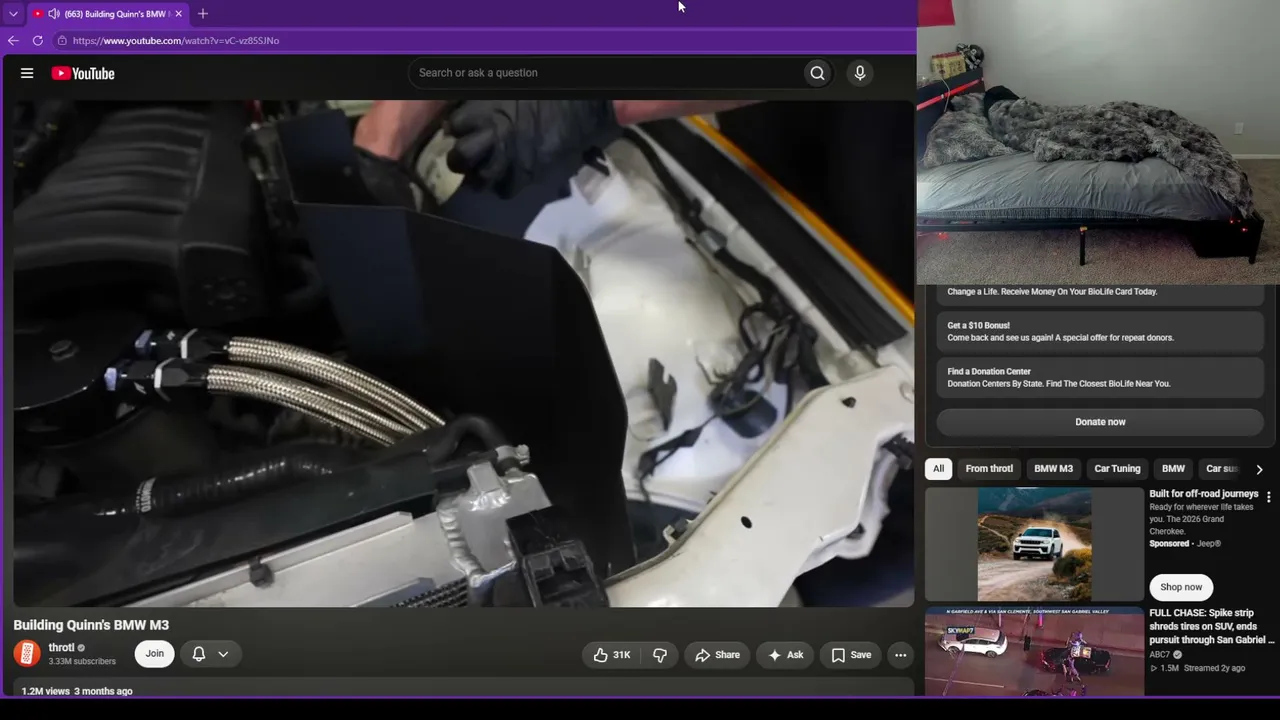
Task: Select the All filter chip
Action: pos(938,469)
